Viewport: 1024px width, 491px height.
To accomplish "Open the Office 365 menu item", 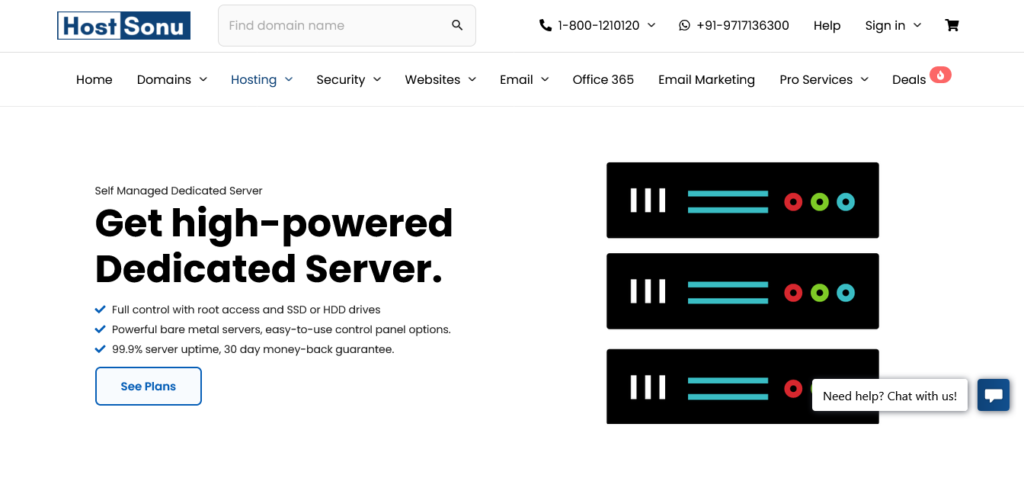I will pos(603,80).
